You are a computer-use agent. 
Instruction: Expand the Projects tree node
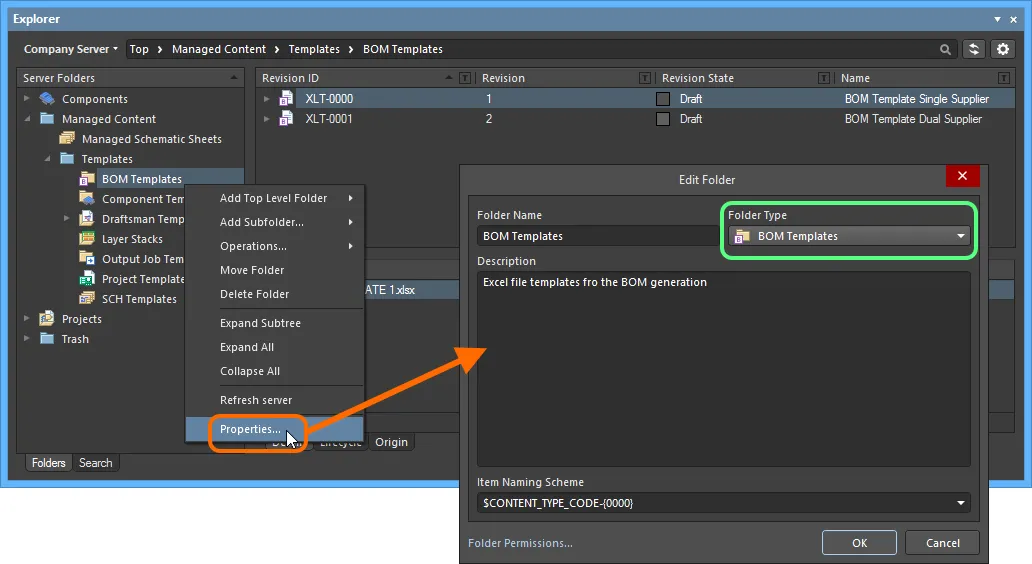point(27,319)
